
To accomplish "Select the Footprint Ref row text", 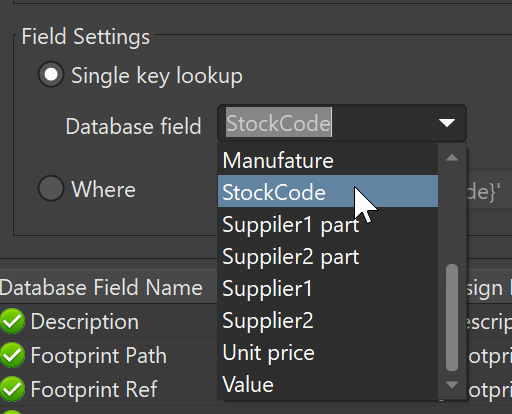I will [94, 389].
